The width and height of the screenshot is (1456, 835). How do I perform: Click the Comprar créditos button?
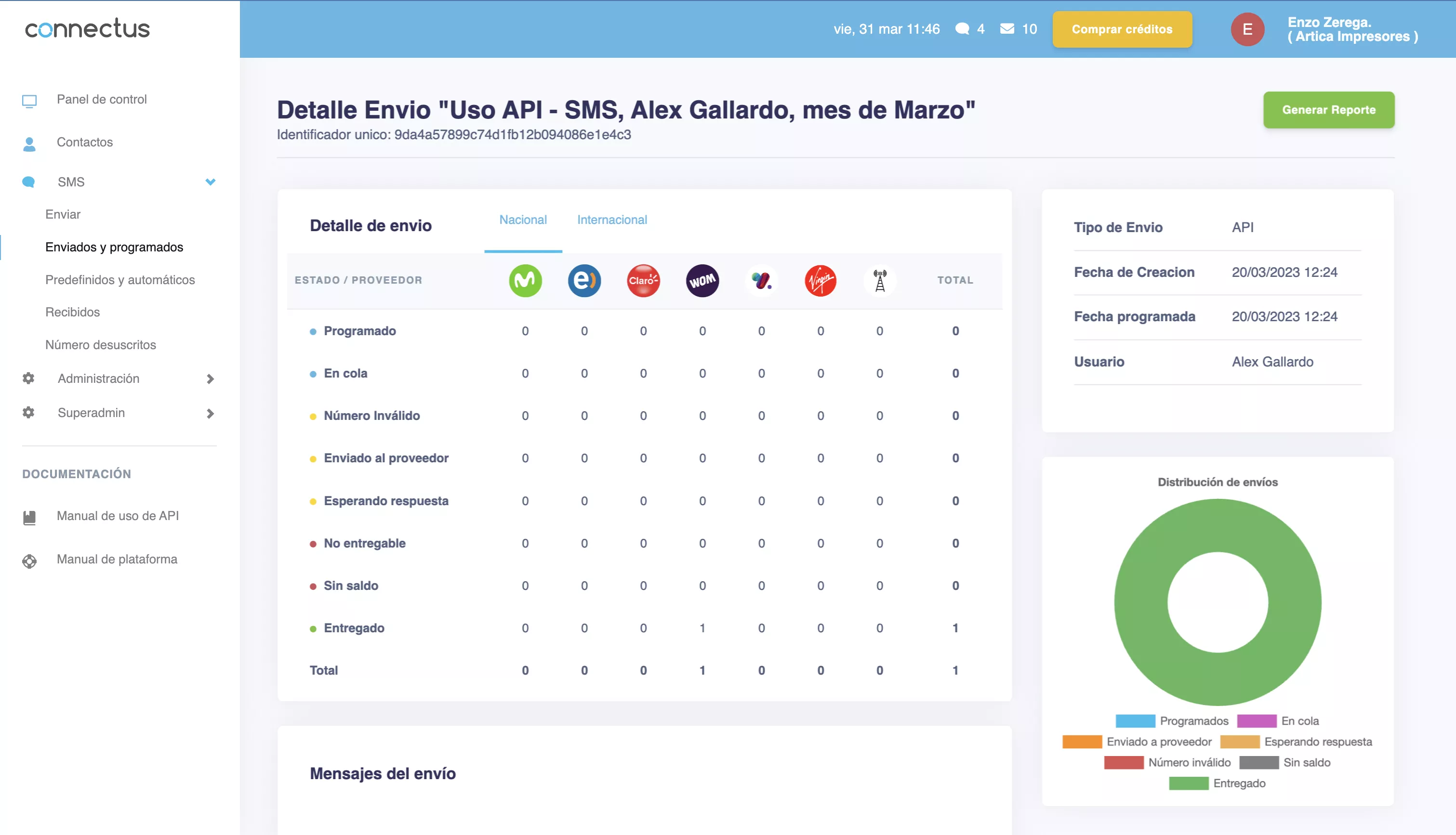(x=1122, y=29)
